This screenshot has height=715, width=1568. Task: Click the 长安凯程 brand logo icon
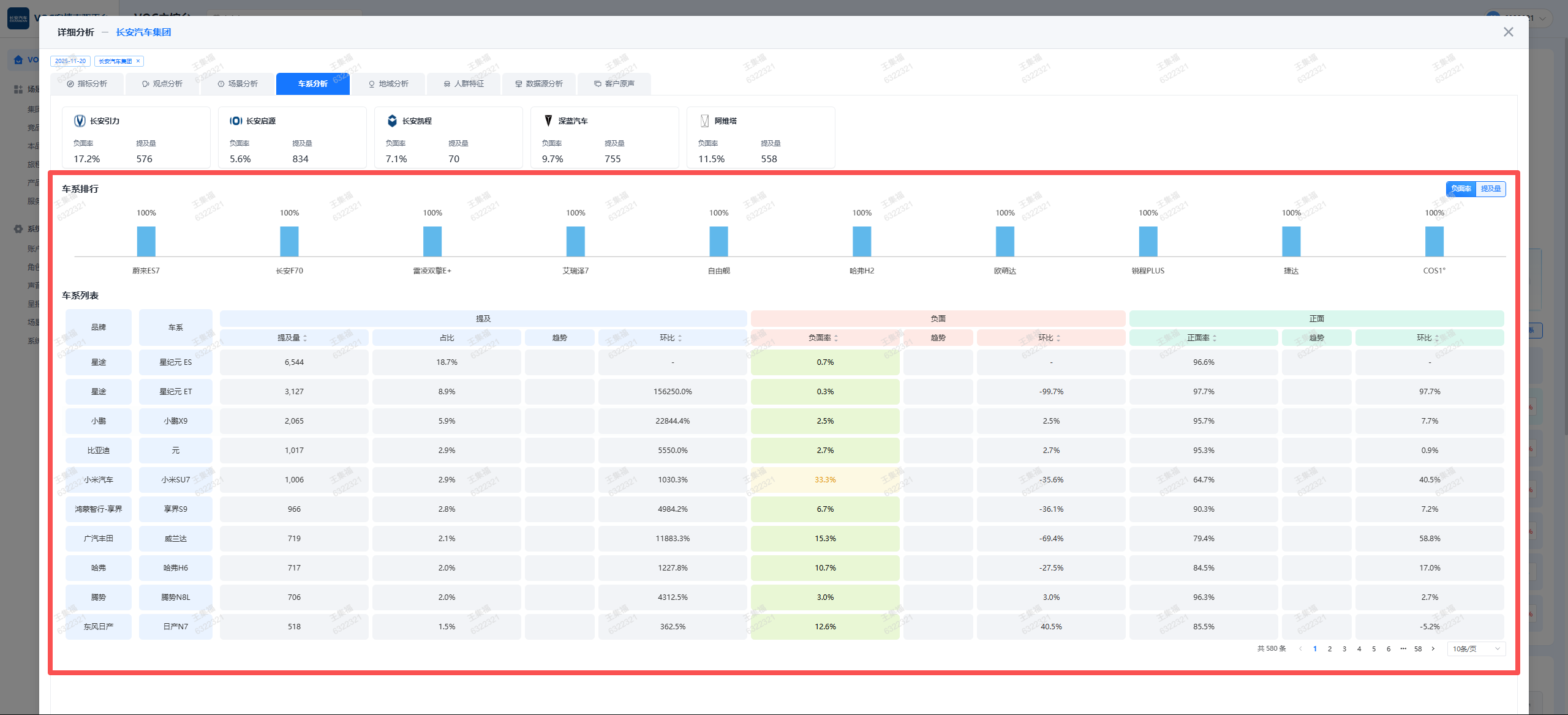click(x=392, y=121)
